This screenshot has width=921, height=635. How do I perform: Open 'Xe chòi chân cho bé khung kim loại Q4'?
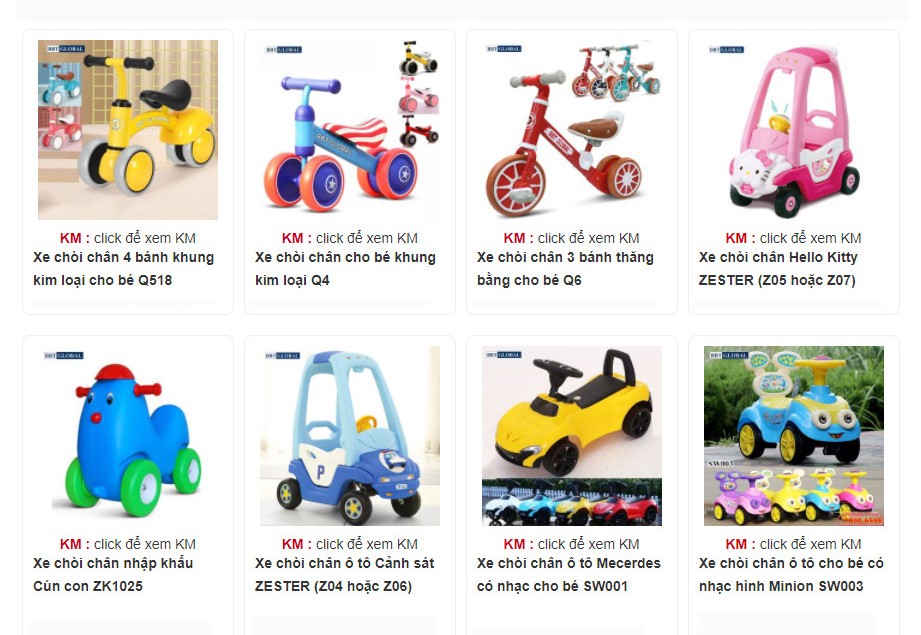point(345,268)
